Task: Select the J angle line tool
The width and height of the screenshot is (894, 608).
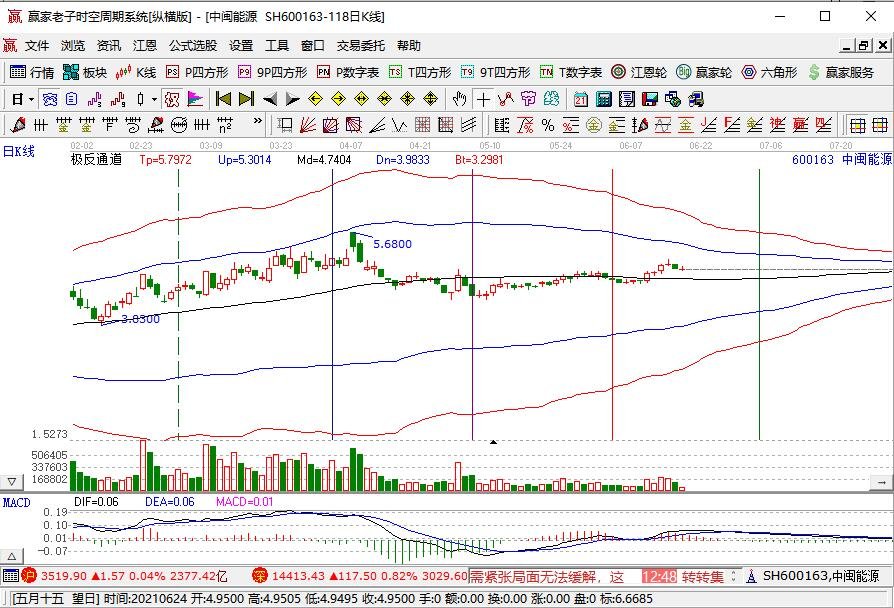Action: (709, 125)
